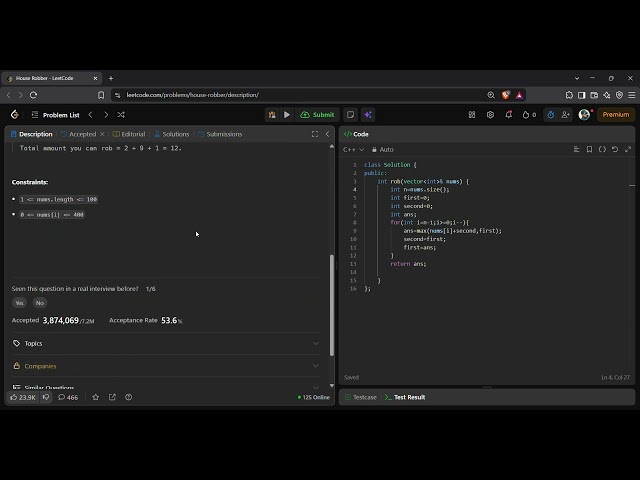Open the 466 comments
640x480 pixels.
point(68,397)
